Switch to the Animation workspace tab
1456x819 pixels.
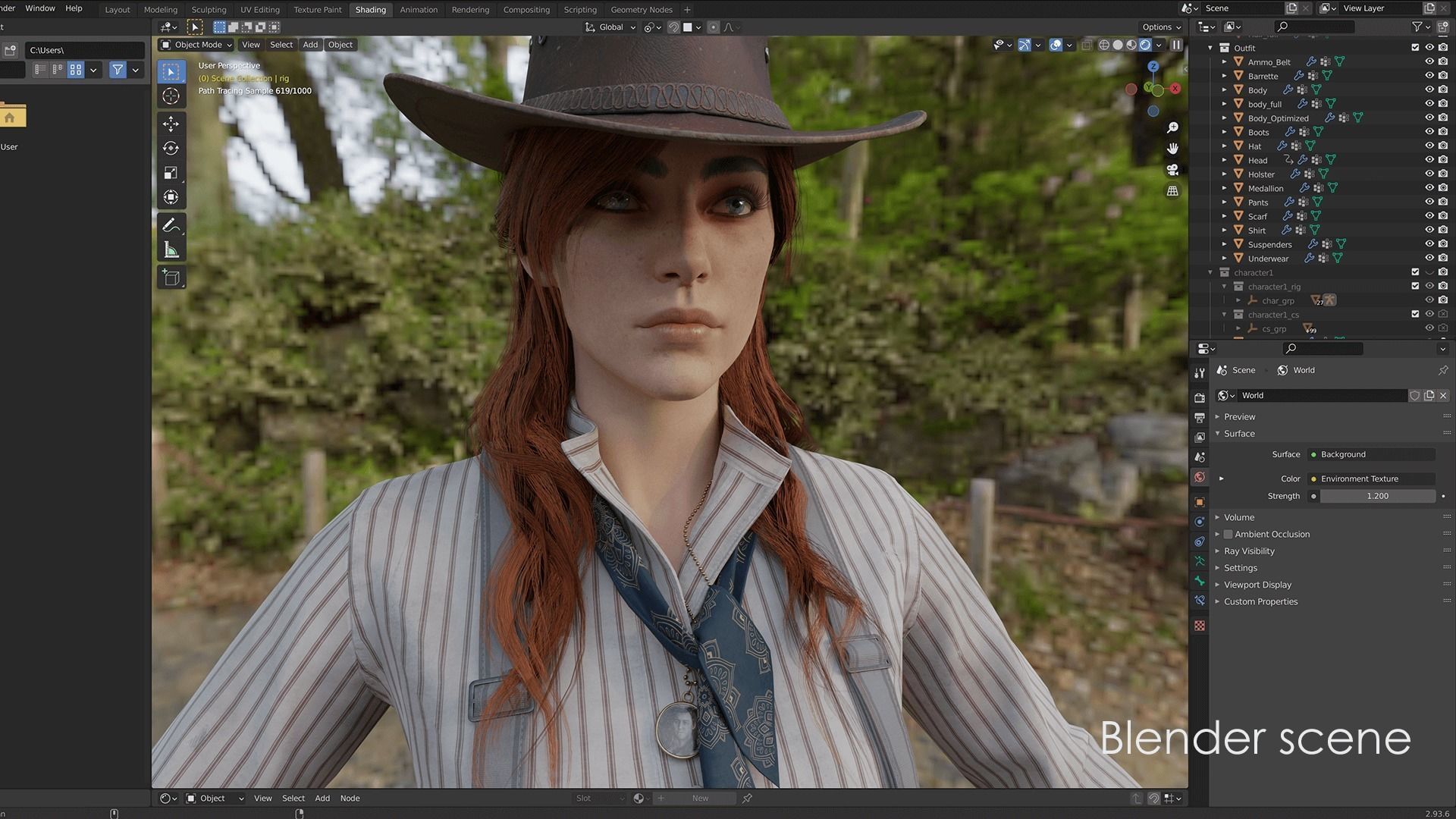pos(419,10)
